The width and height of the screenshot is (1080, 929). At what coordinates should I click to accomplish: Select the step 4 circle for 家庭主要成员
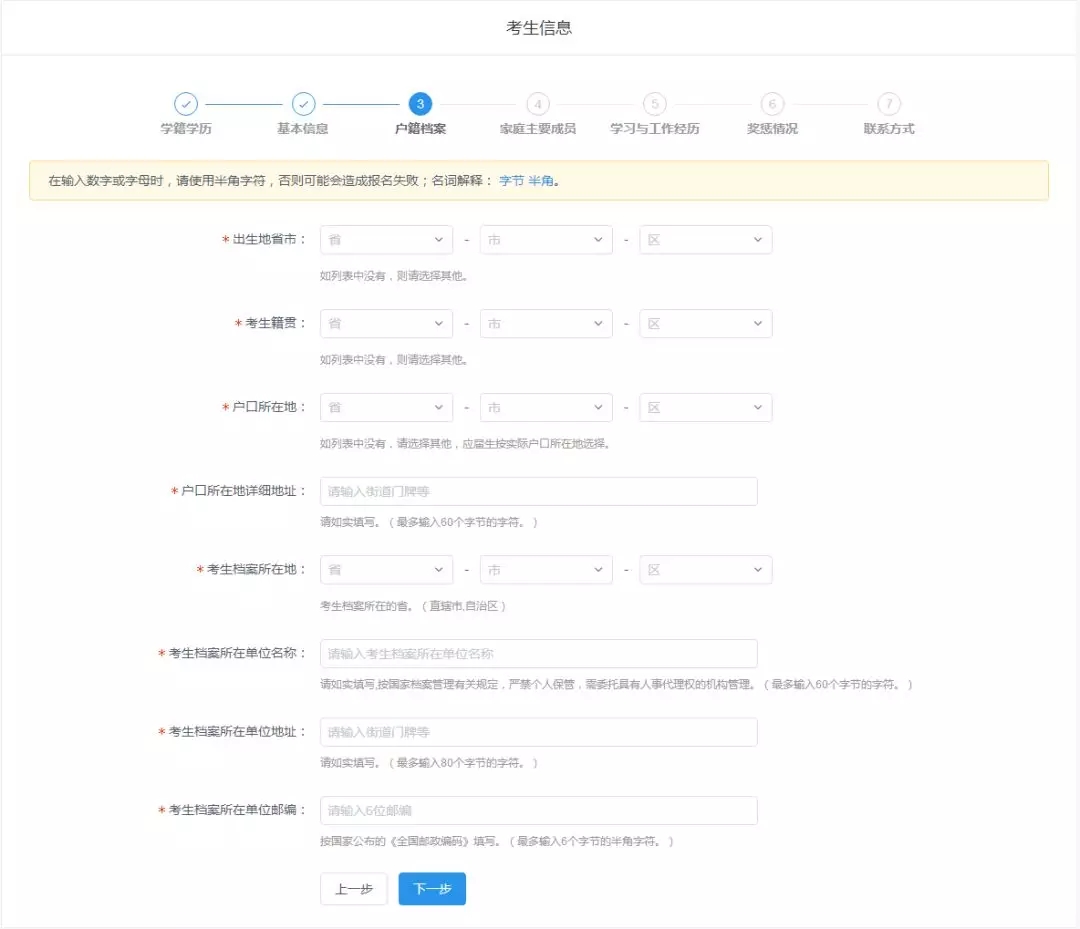coord(538,104)
